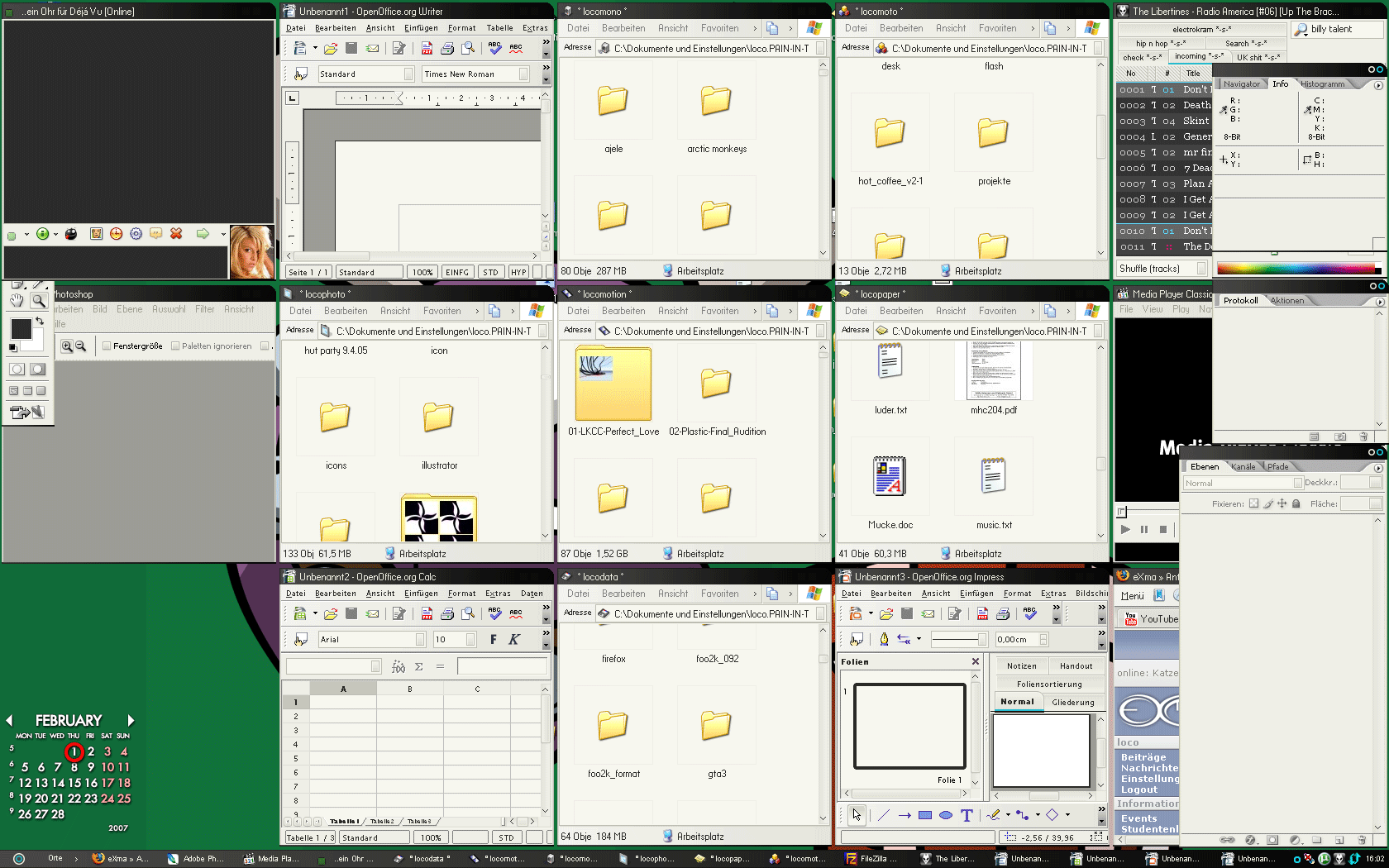
Task: Run spellcheck in Writer toolbar
Action: click(x=494, y=49)
